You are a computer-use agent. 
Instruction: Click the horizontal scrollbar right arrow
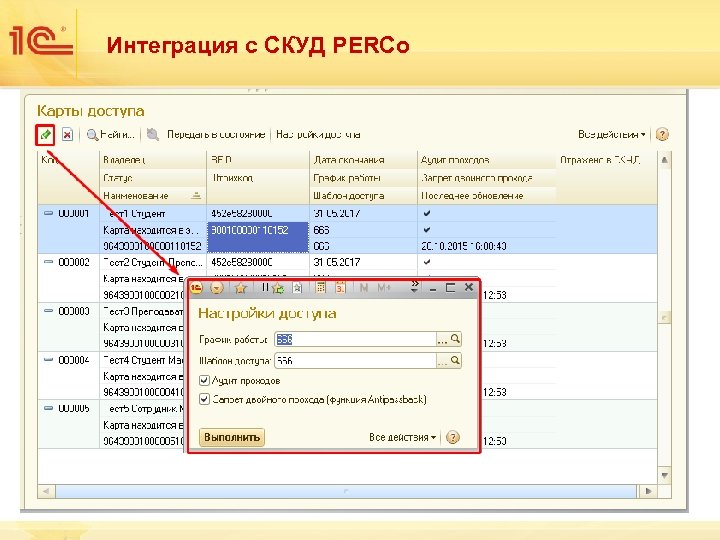click(648, 491)
